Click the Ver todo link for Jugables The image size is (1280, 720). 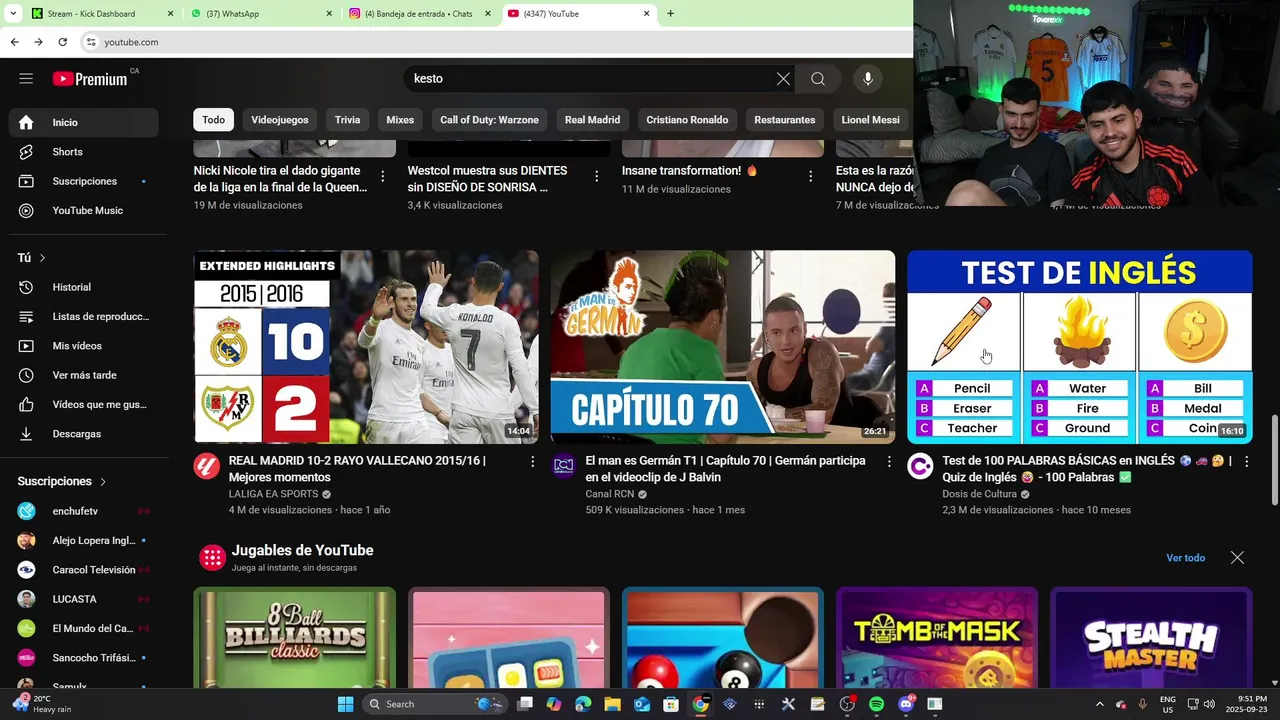pos(1185,558)
